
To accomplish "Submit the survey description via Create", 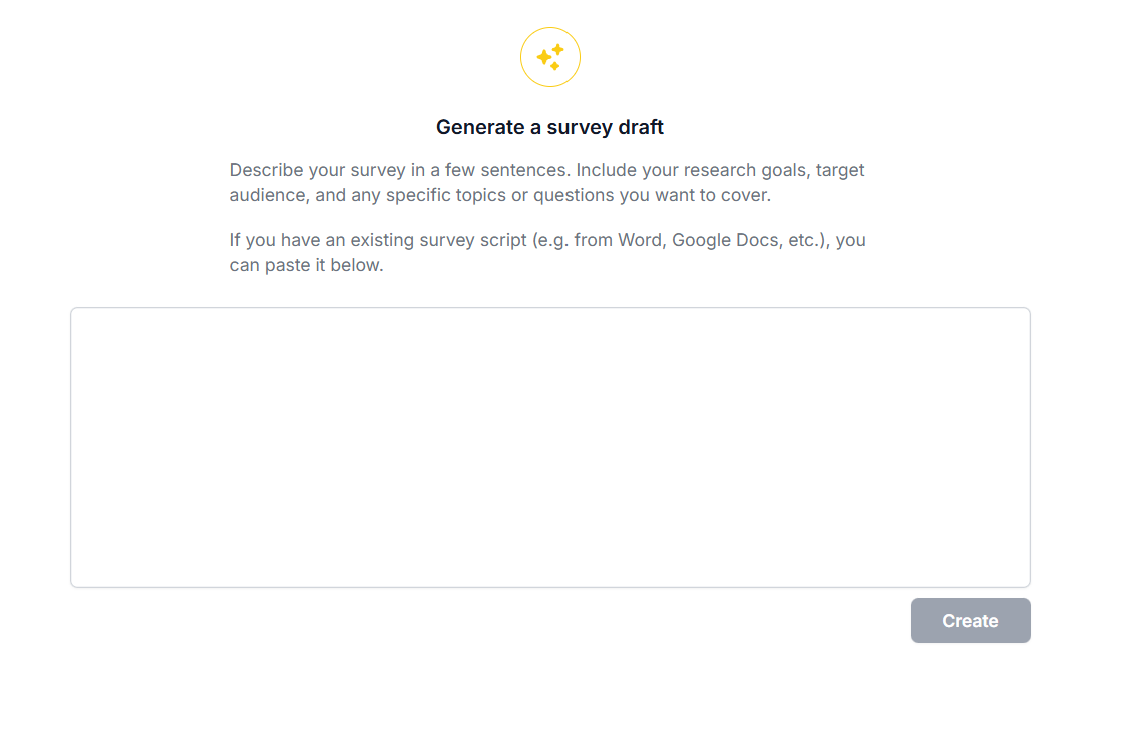I will tap(969, 620).
